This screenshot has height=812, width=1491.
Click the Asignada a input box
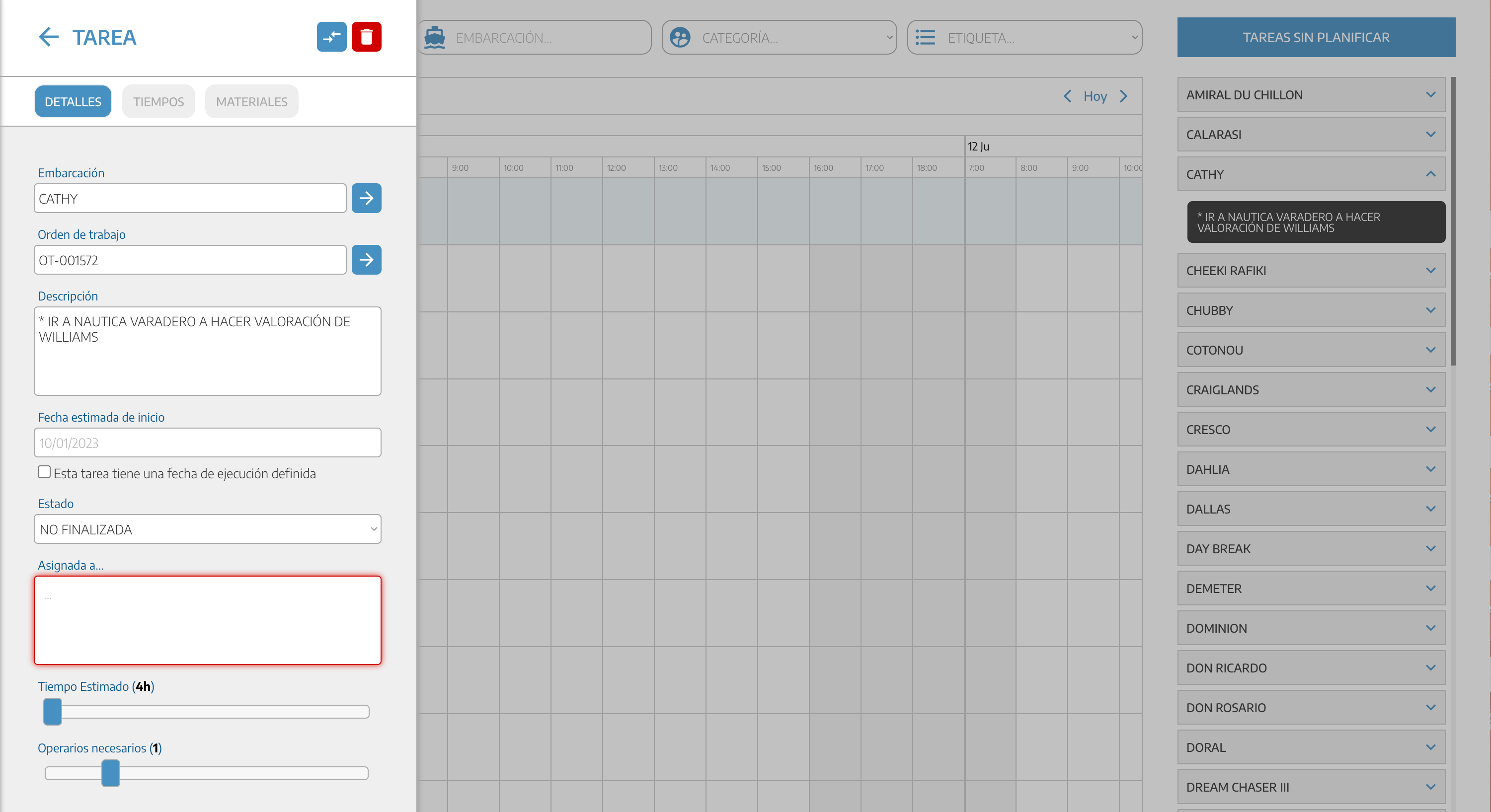[x=207, y=620]
